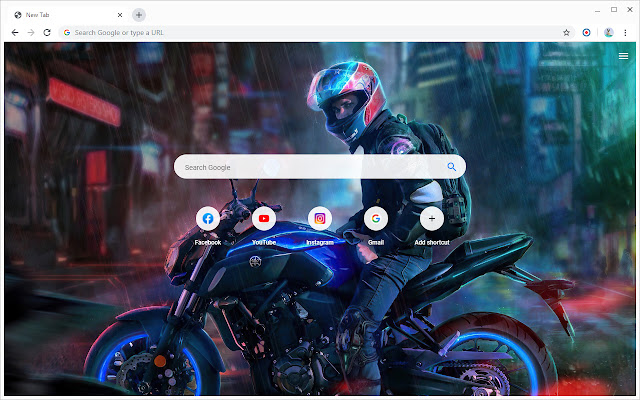The image size is (640, 400).
Task: Minimize the browser window
Action: (598, 10)
